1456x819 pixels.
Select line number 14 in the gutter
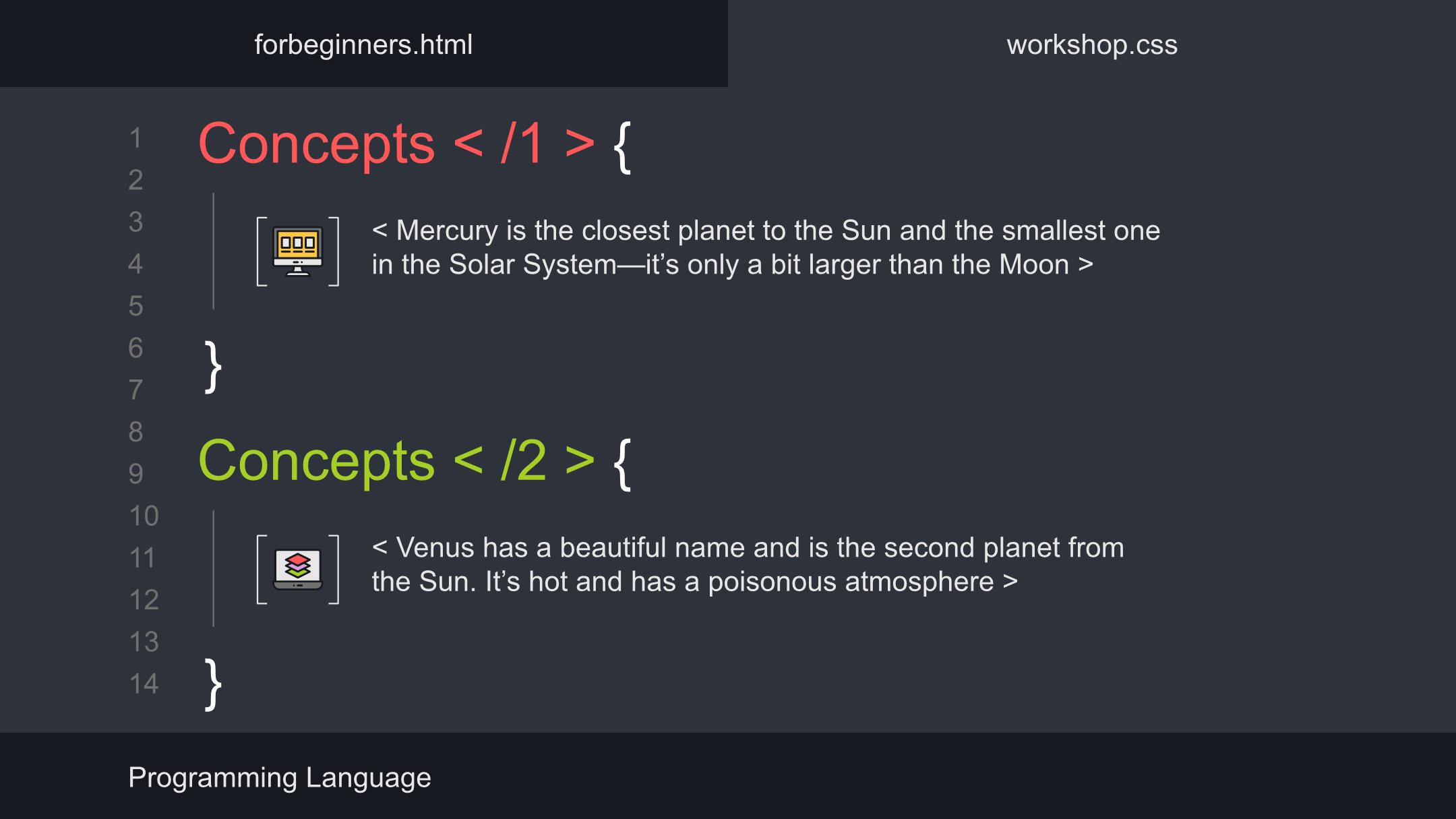pyautogui.click(x=144, y=684)
